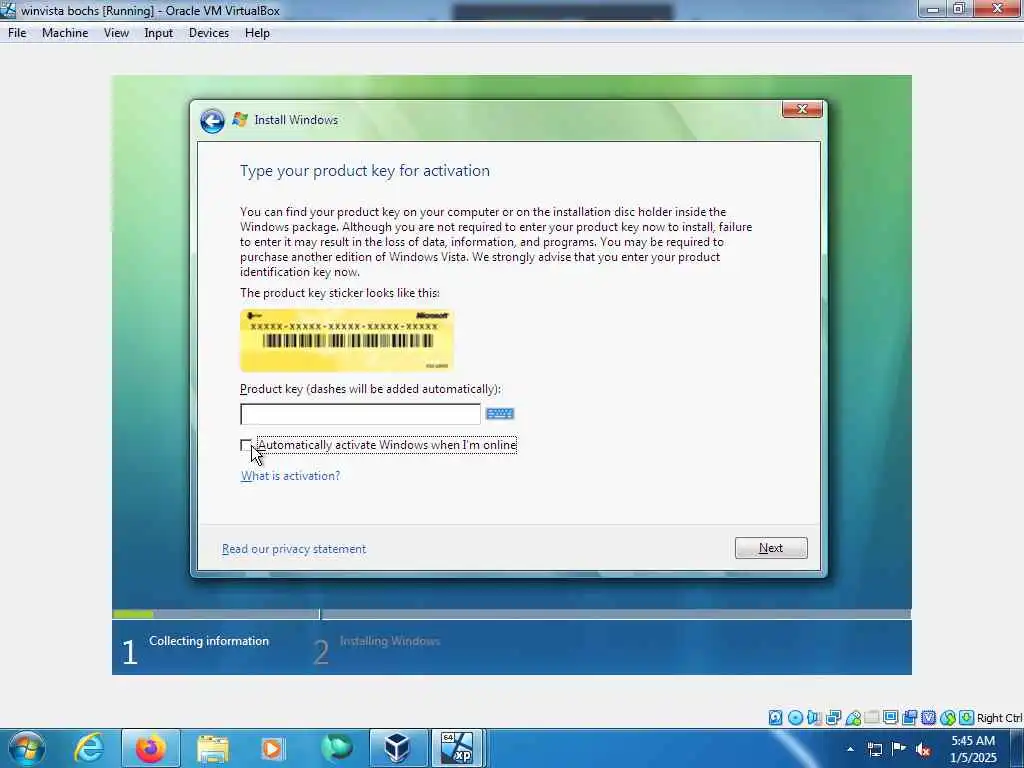Enable automatically activate Windows checkbox

246,445
